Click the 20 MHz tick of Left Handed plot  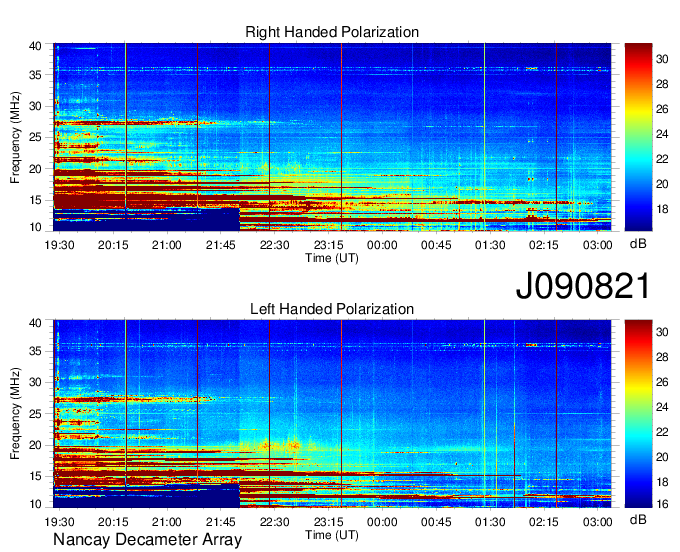click(x=35, y=445)
